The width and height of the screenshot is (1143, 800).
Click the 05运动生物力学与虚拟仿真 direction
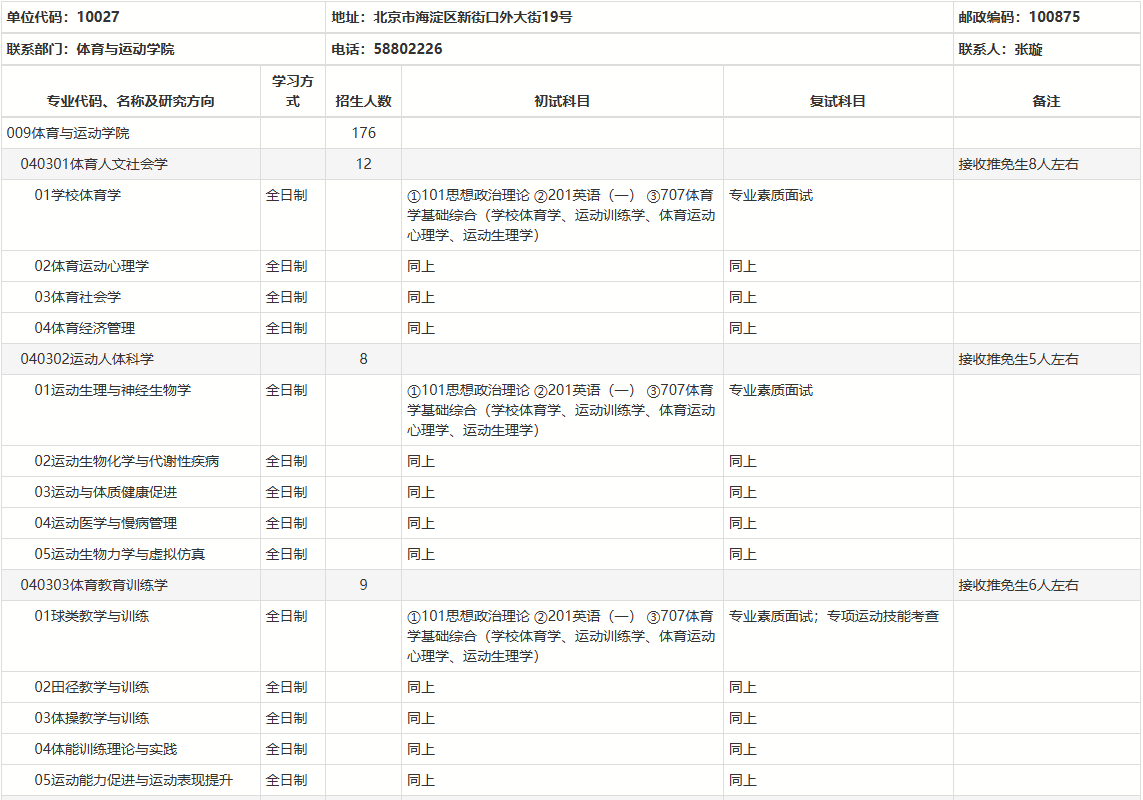point(119,554)
